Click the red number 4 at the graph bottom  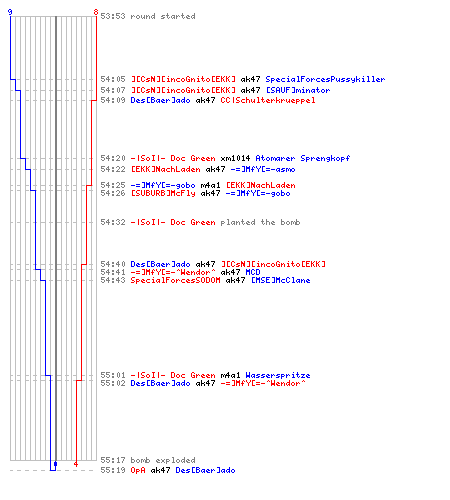click(x=76, y=464)
